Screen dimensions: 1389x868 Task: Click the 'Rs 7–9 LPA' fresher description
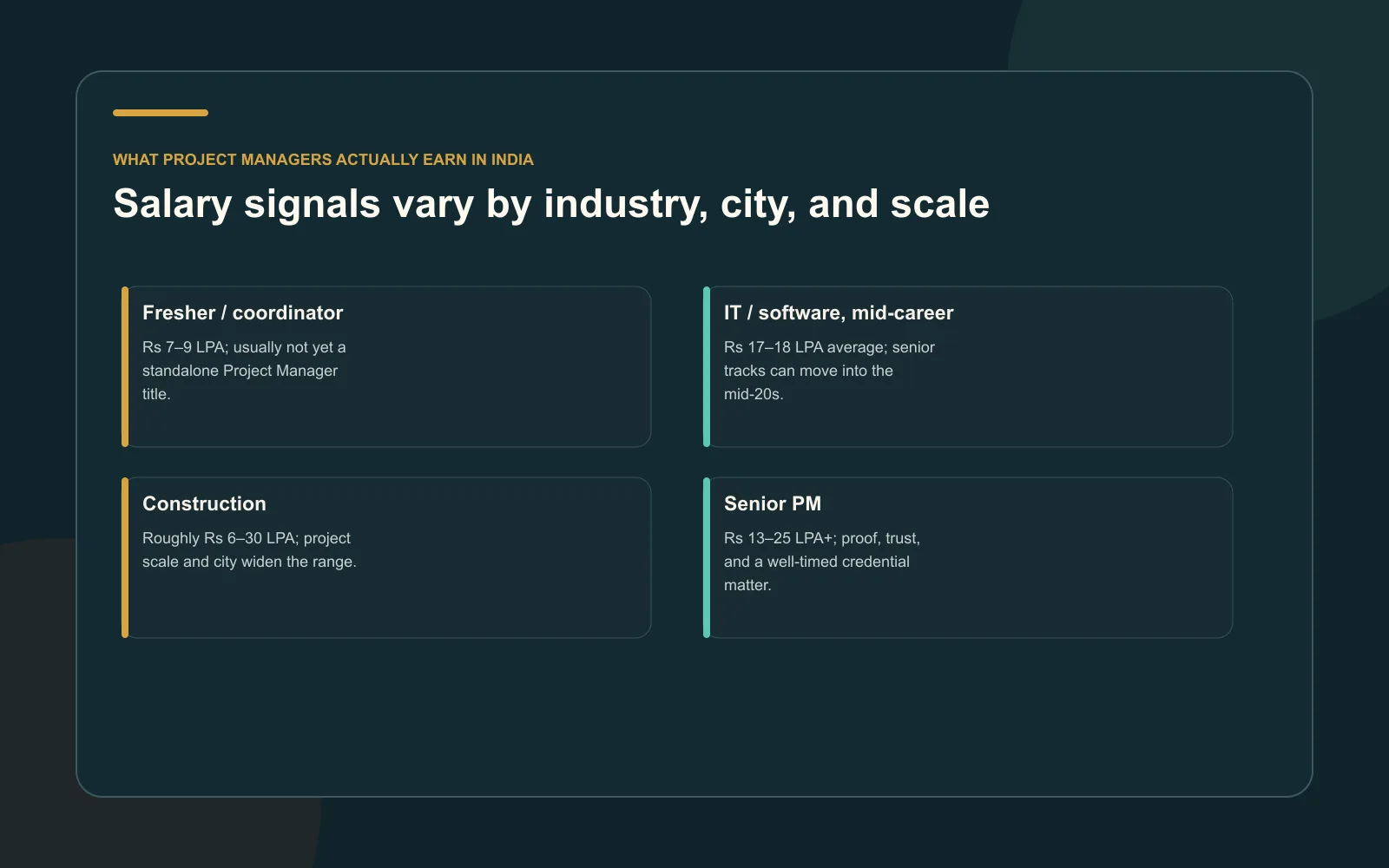(x=244, y=371)
